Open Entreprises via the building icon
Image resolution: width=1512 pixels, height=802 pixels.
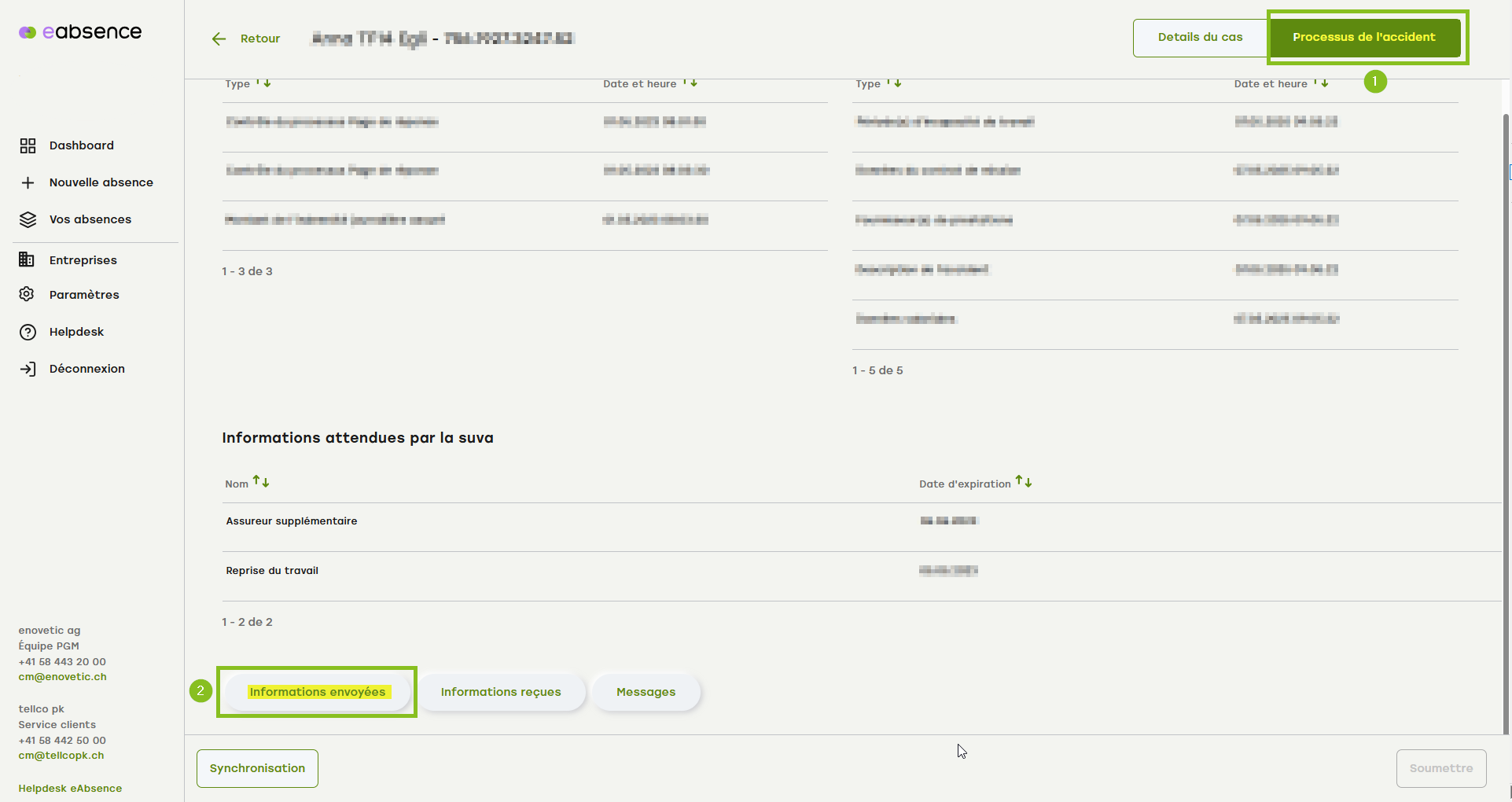coord(28,260)
